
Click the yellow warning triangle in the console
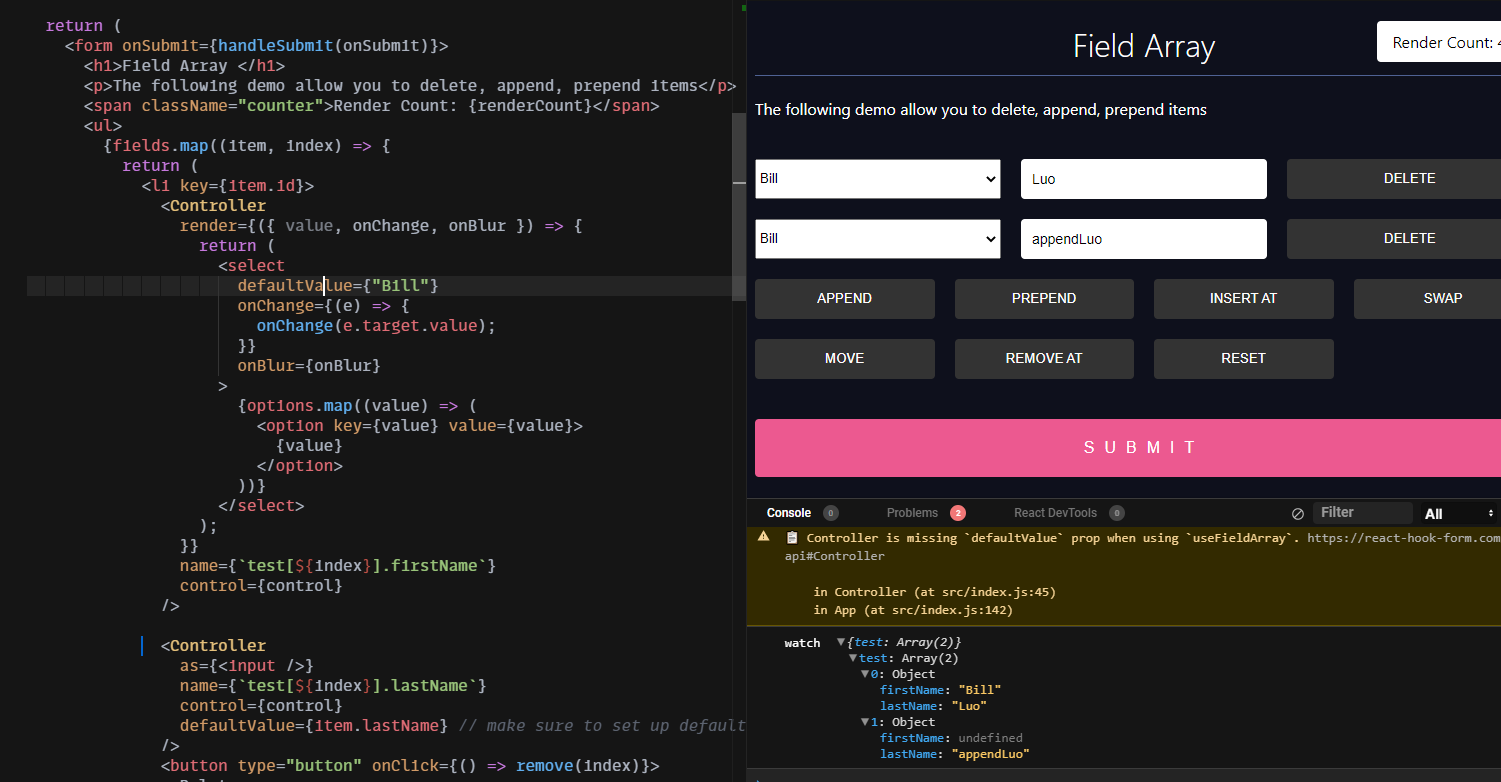click(763, 536)
